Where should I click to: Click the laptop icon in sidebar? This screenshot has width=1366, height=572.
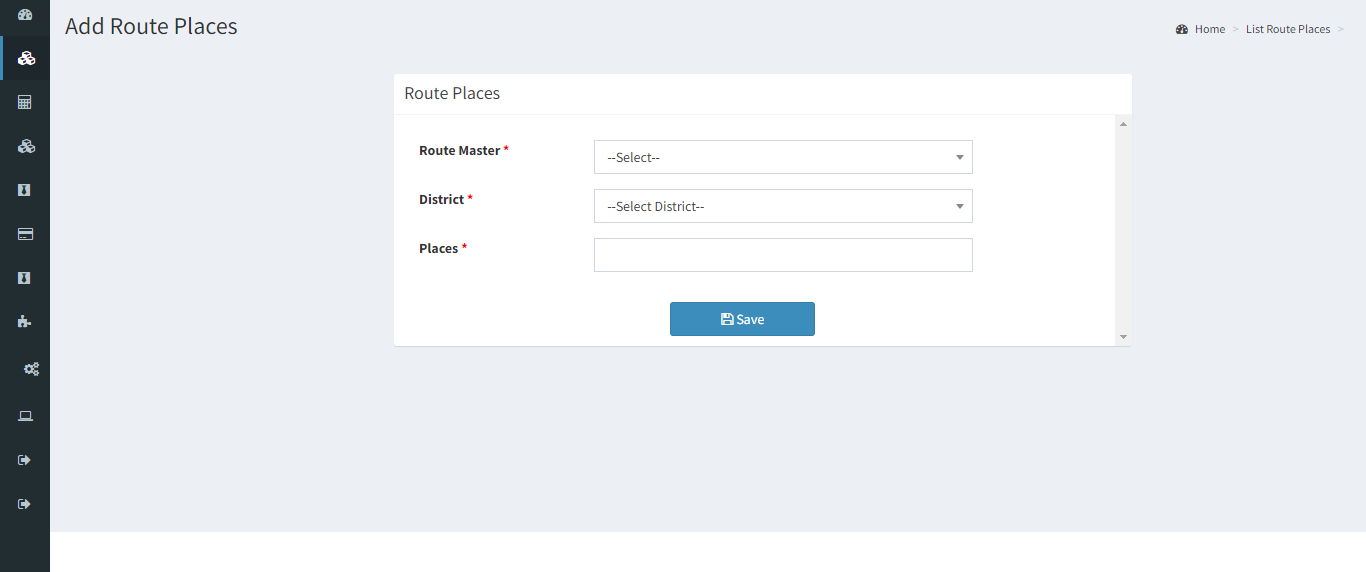(25, 416)
